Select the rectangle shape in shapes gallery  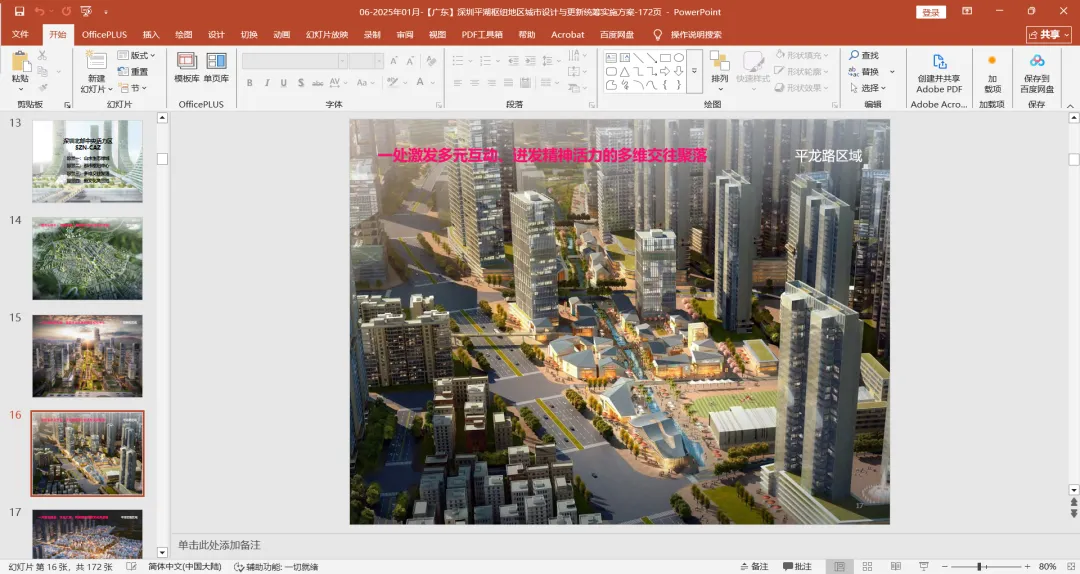665,58
